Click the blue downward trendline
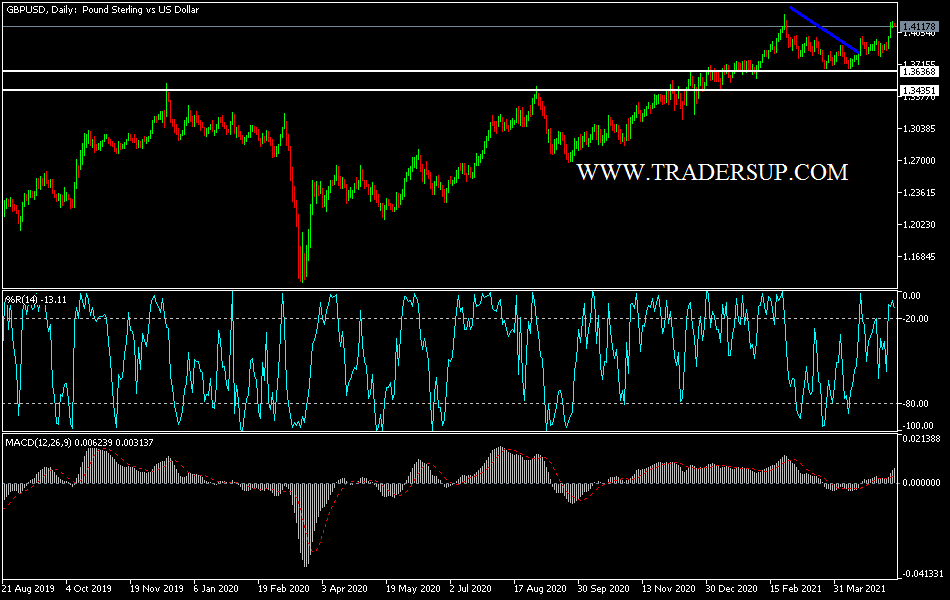The image size is (950, 600). [825, 30]
